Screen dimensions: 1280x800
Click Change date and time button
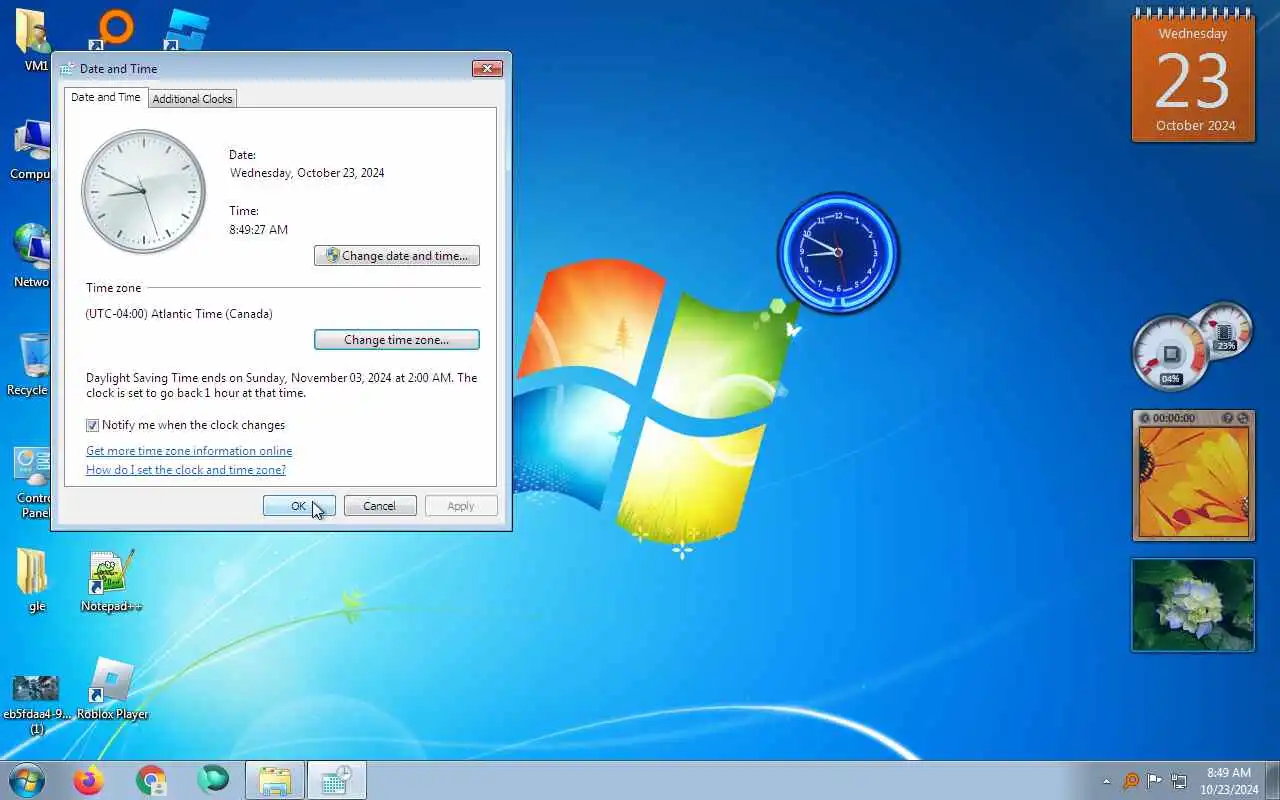(x=397, y=256)
